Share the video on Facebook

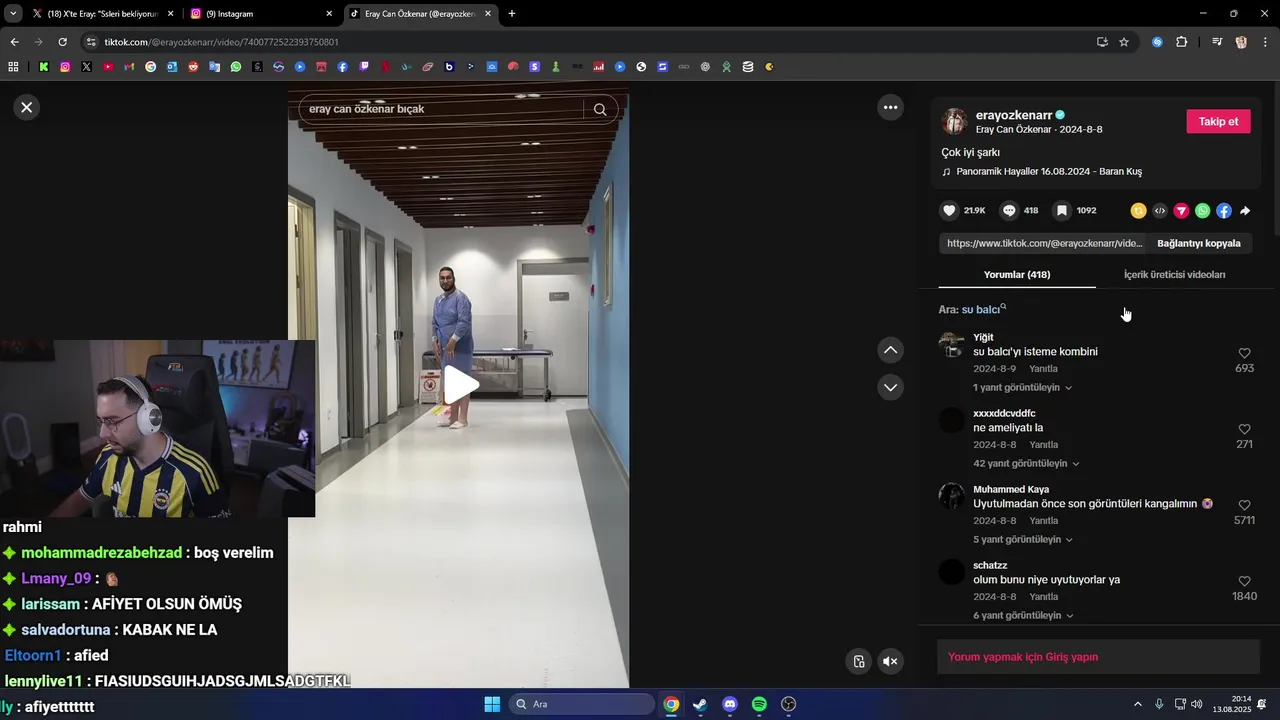tap(1224, 211)
